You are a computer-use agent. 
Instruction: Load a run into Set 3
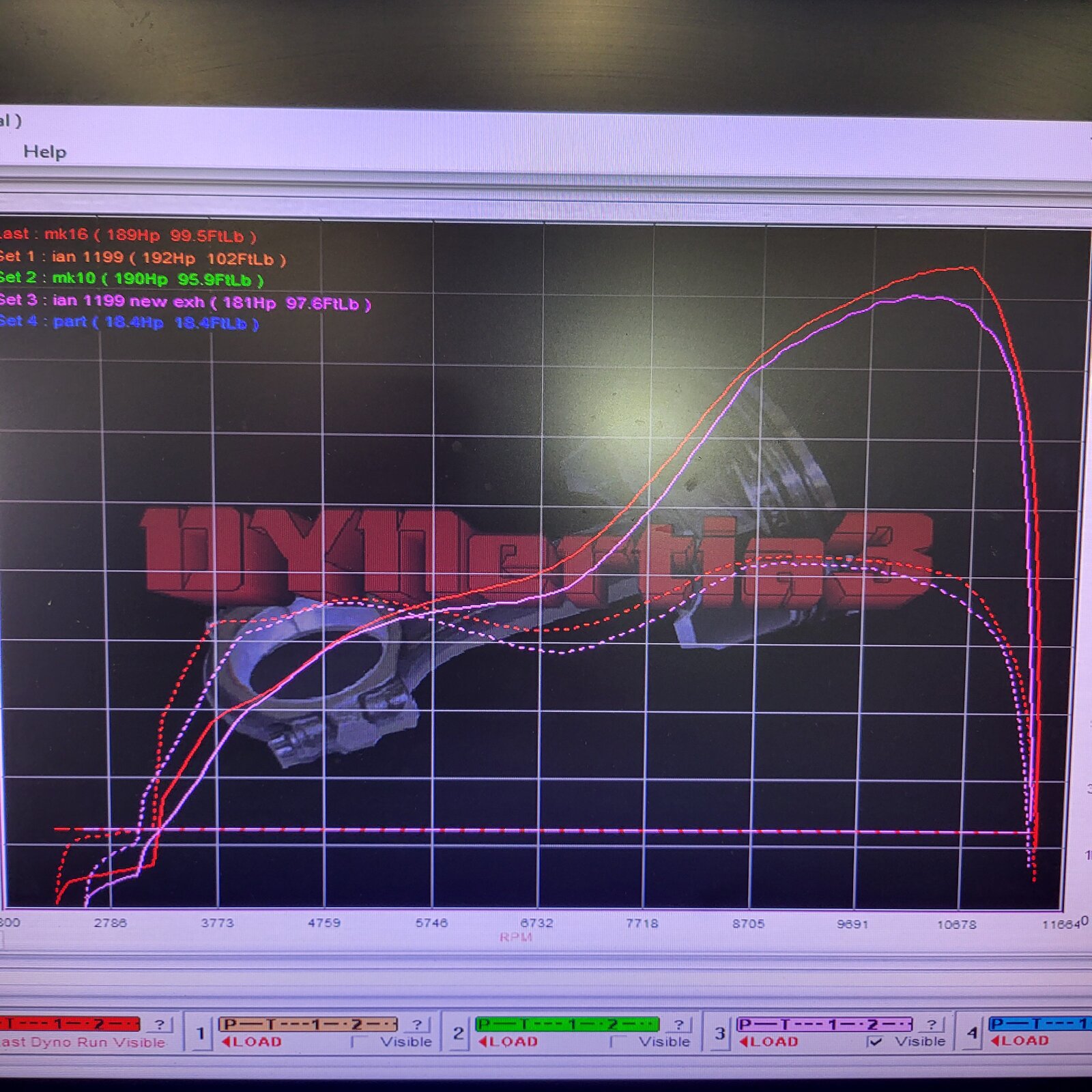click(x=768, y=1042)
